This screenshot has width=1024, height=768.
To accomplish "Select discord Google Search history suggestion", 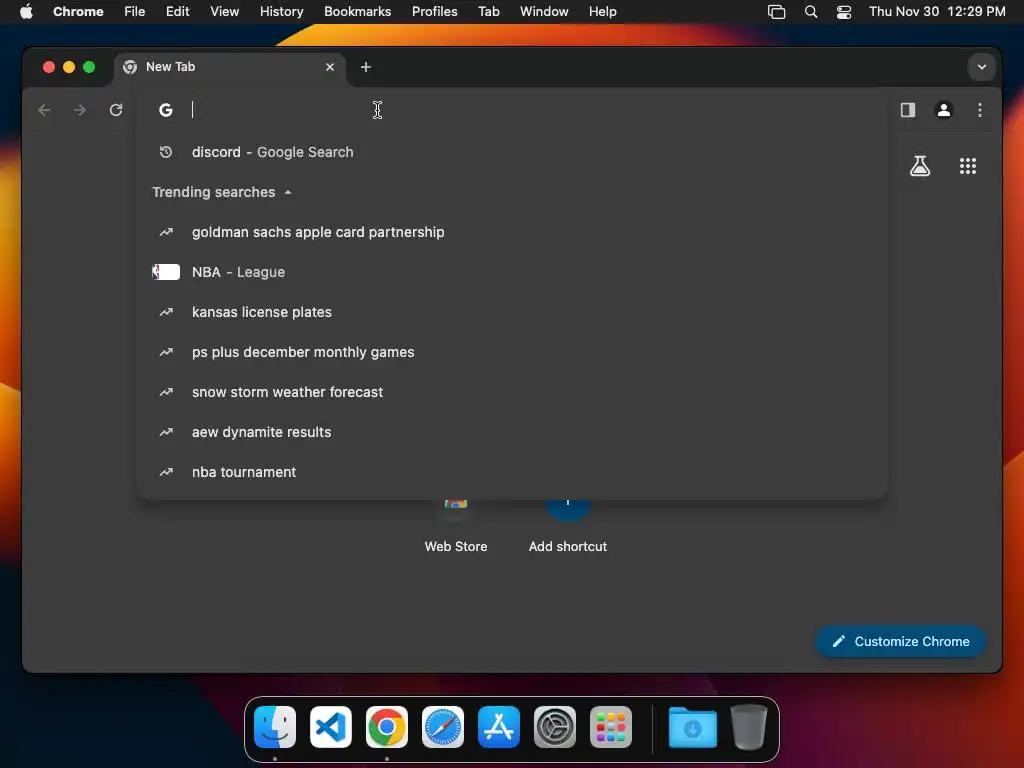I will pyautogui.click(x=512, y=152).
